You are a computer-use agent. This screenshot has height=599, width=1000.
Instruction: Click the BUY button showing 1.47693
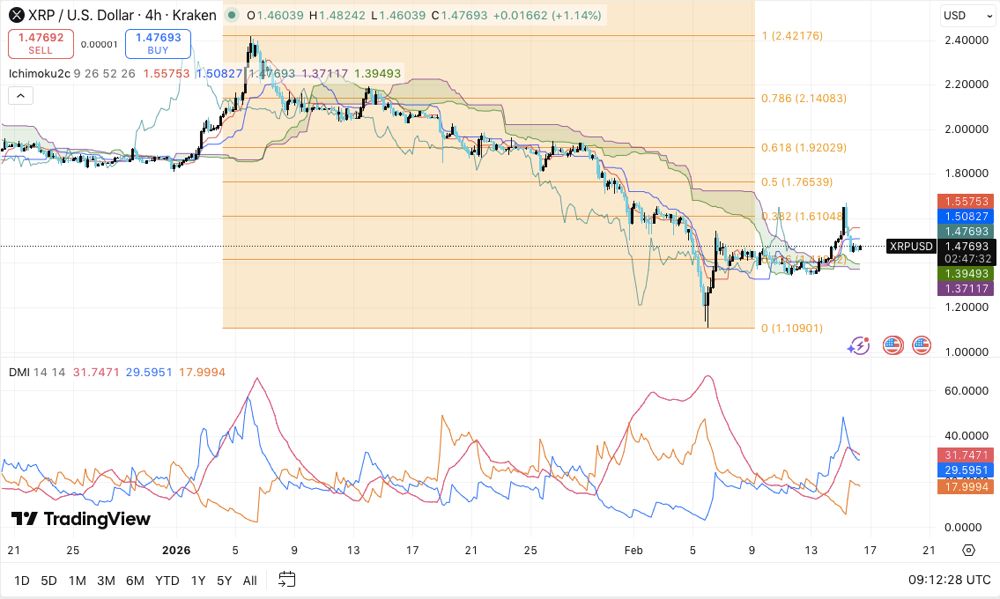click(156, 44)
